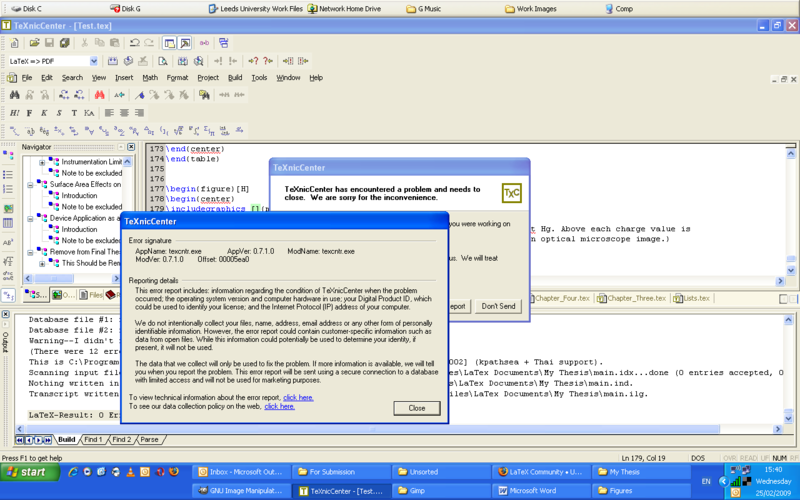Click the Save floppy disk icon
800x500 pixels.
(x=49, y=43)
